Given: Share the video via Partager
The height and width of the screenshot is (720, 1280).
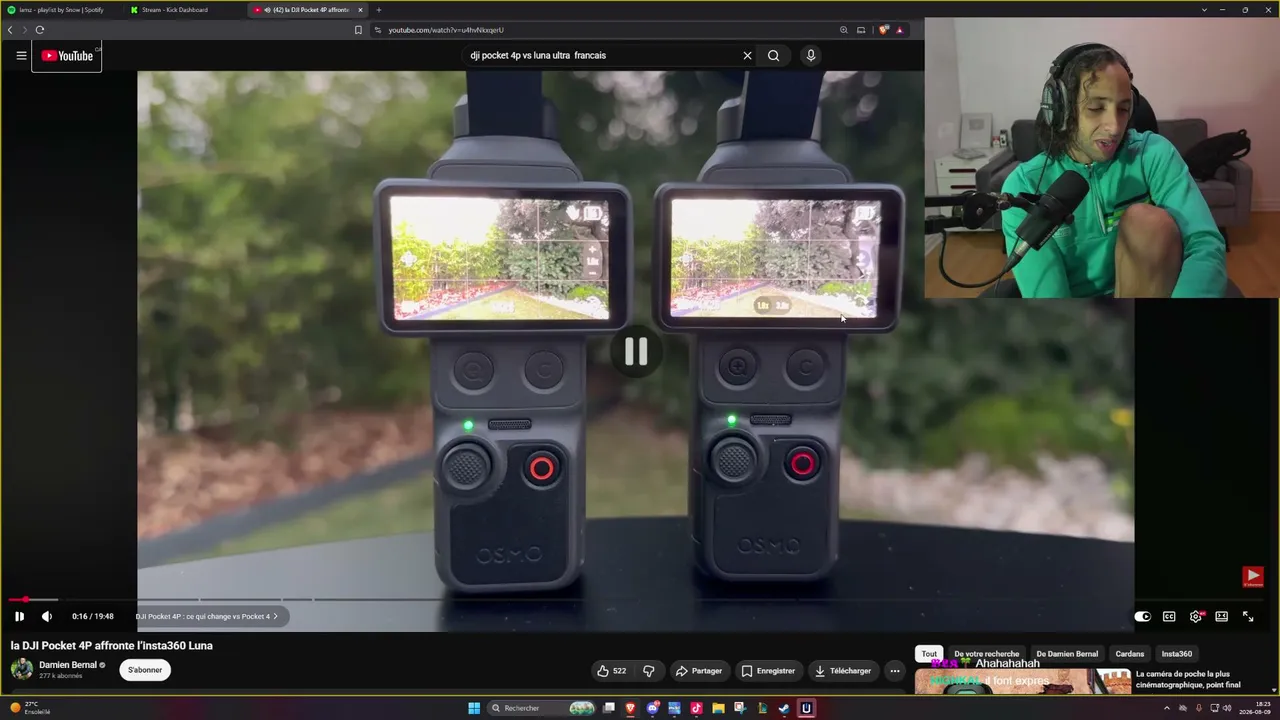Looking at the screenshot, I should pyautogui.click(x=698, y=671).
